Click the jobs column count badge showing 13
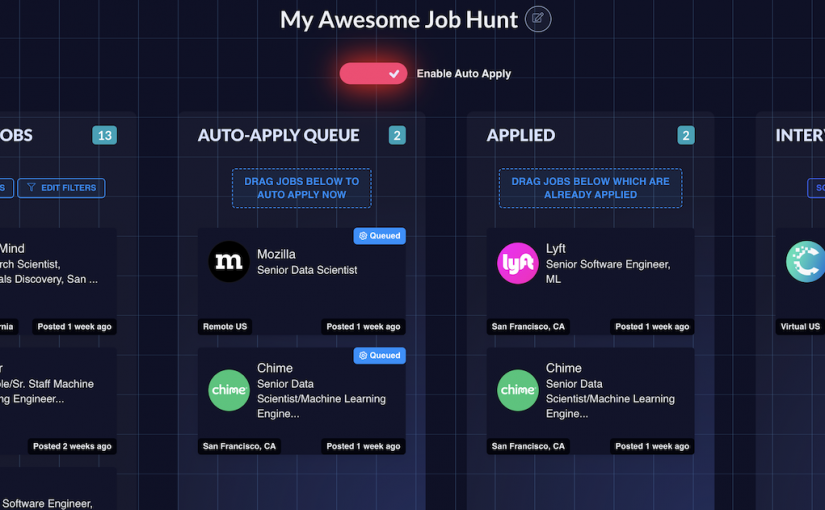 [104, 135]
